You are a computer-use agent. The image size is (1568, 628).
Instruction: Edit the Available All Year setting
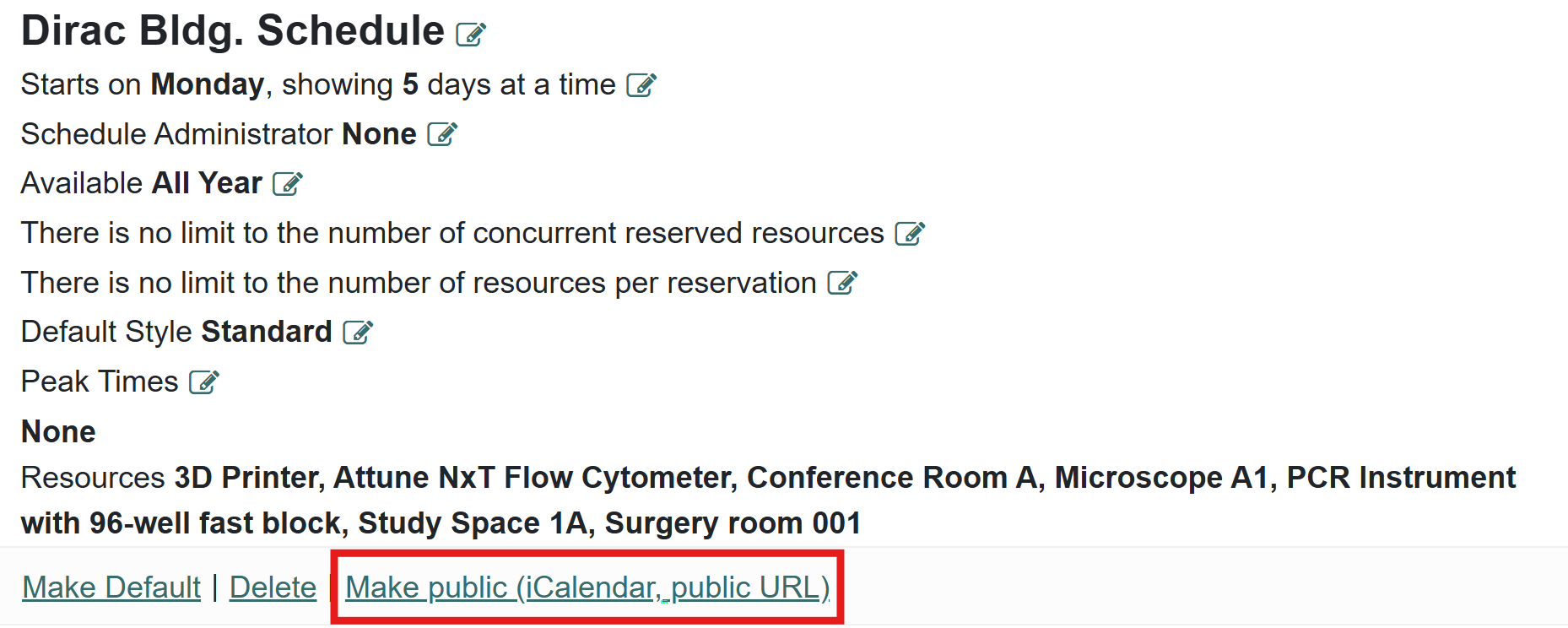click(x=288, y=184)
